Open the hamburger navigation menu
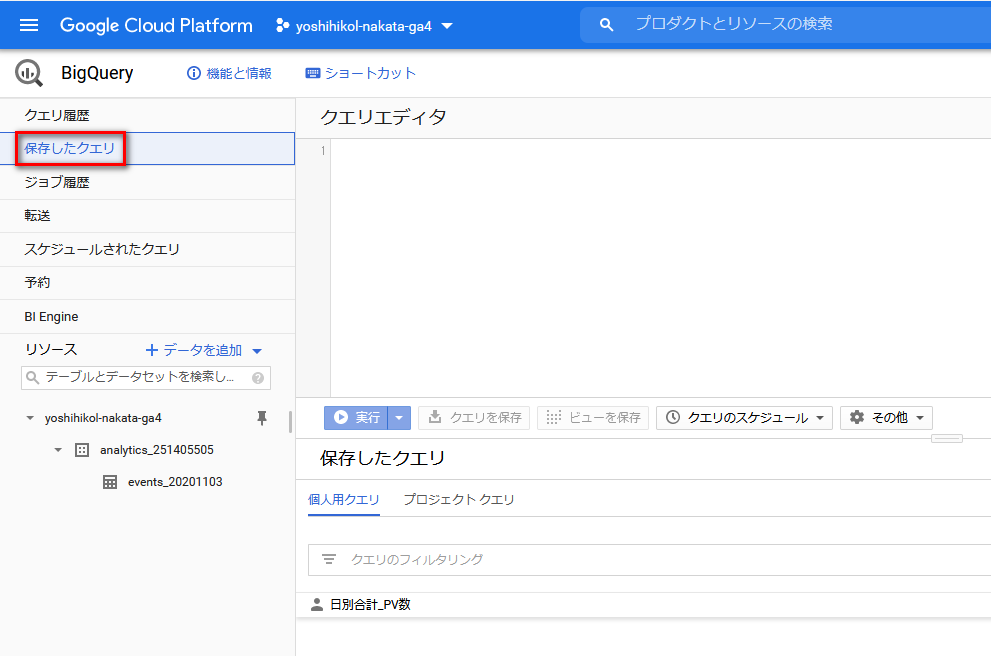This screenshot has height=656, width=991. (29, 25)
